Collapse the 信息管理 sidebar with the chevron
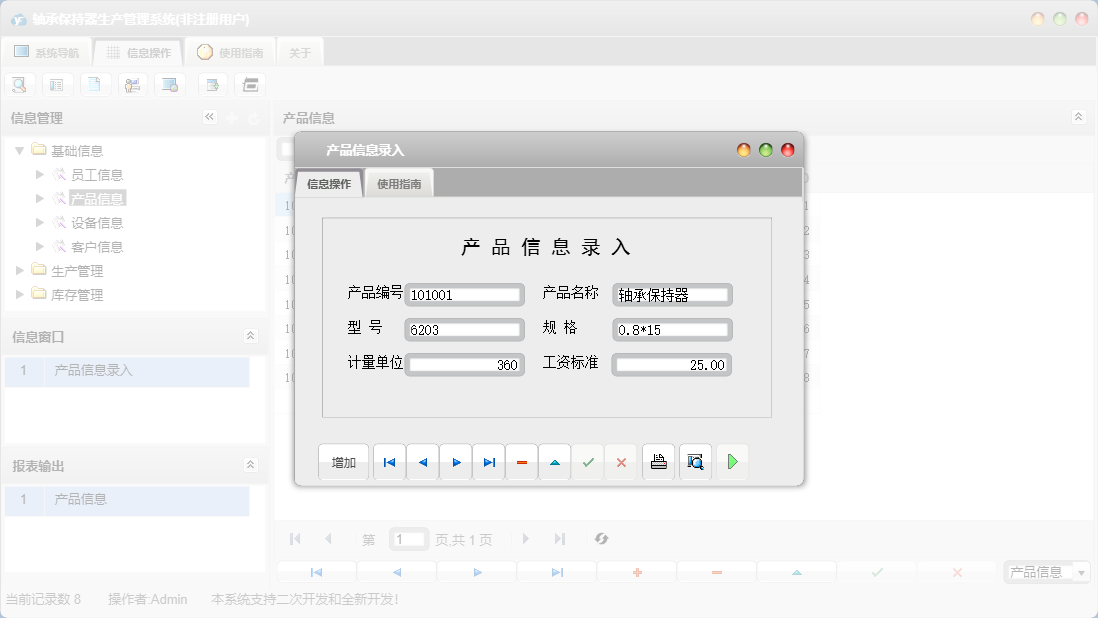This screenshot has width=1098, height=618. point(210,117)
